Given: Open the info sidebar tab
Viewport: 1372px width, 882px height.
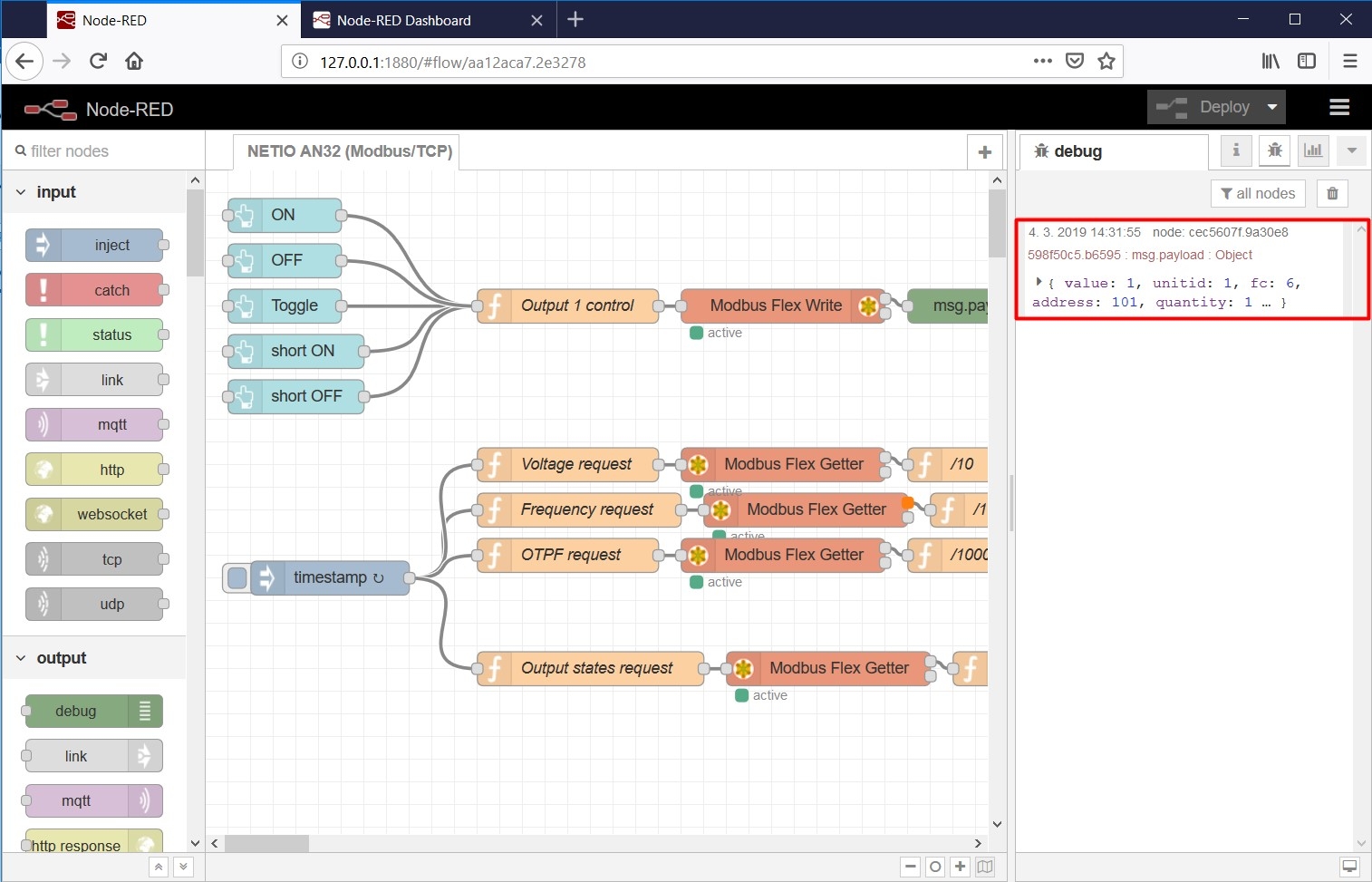Looking at the screenshot, I should (1236, 150).
